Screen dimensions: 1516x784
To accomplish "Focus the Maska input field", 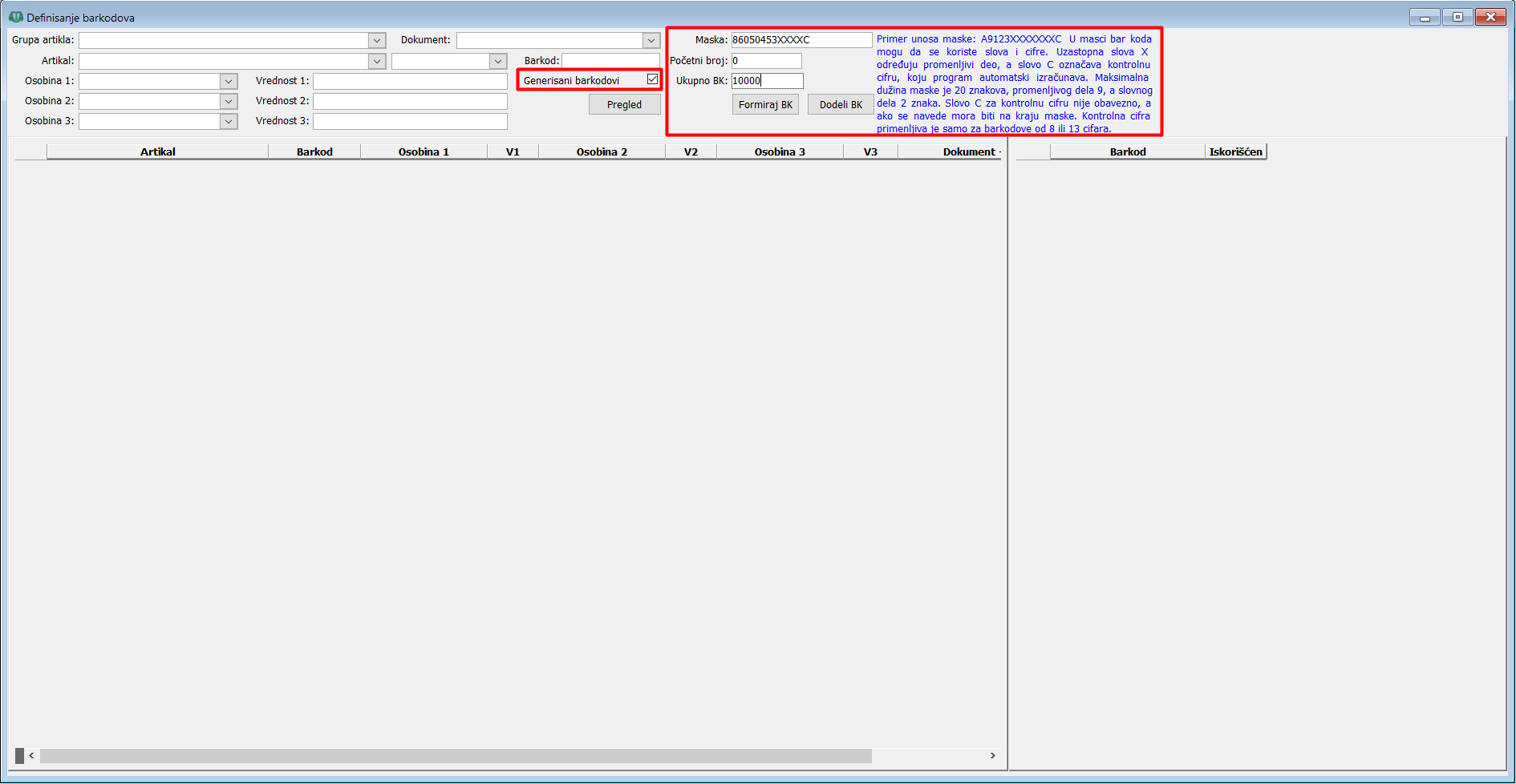I will (x=801, y=39).
